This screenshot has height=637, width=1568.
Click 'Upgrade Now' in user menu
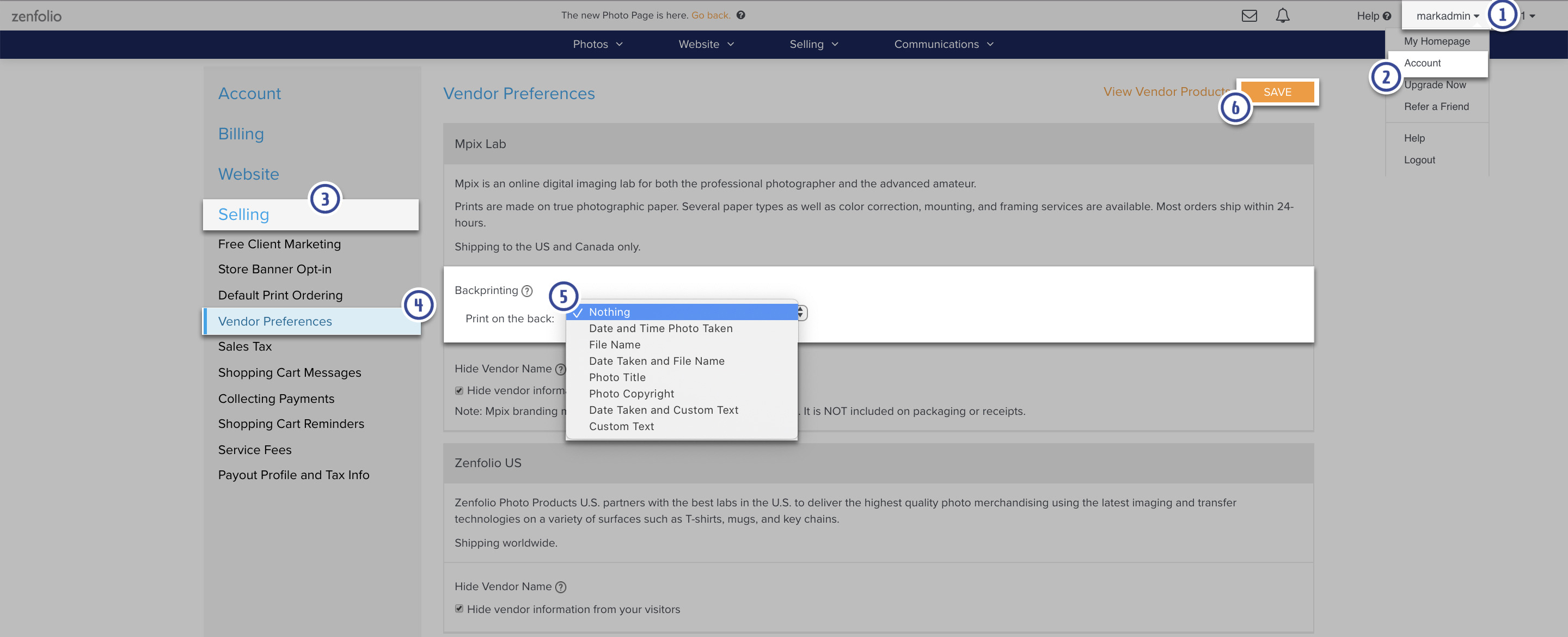click(x=1435, y=85)
